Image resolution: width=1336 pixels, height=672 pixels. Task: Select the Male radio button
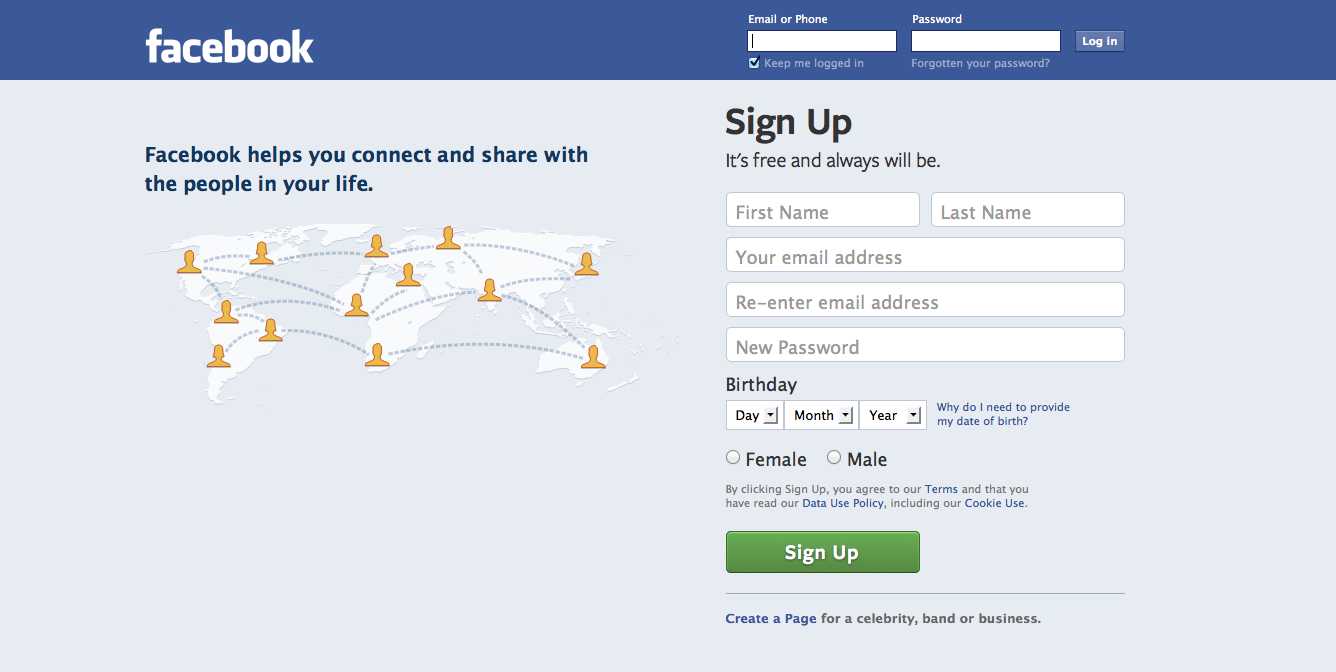(x=834, y=458)
